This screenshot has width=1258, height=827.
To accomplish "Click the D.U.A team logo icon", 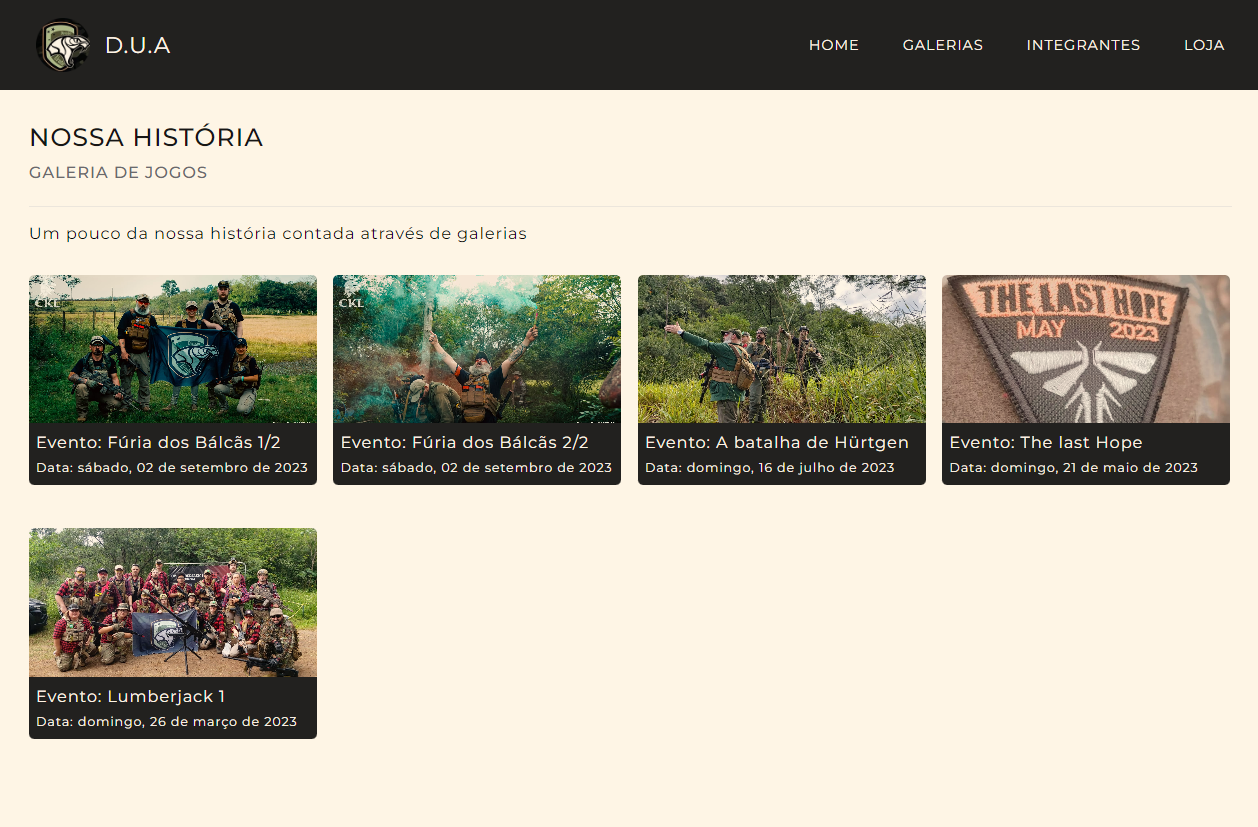I will tap(62, 46).
